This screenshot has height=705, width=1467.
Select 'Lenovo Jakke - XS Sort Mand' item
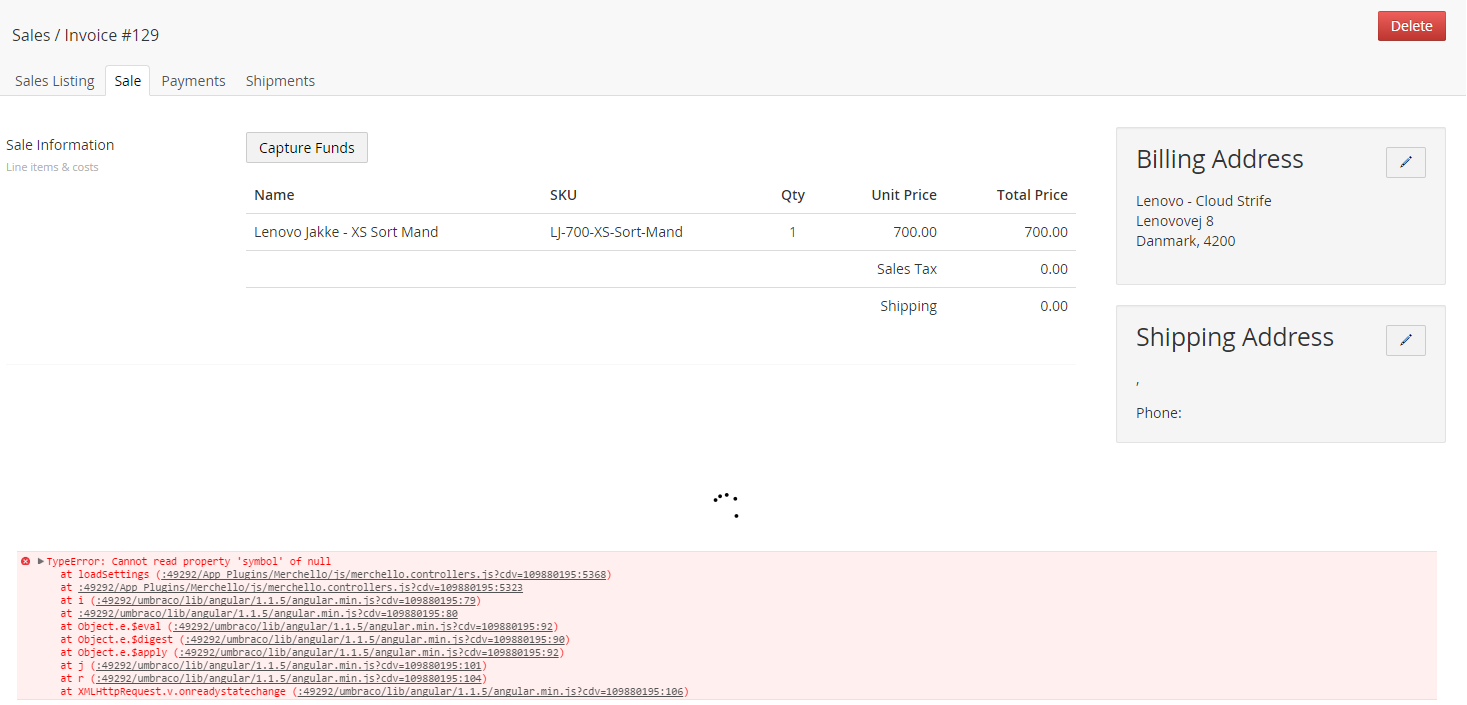pos(346,232)
